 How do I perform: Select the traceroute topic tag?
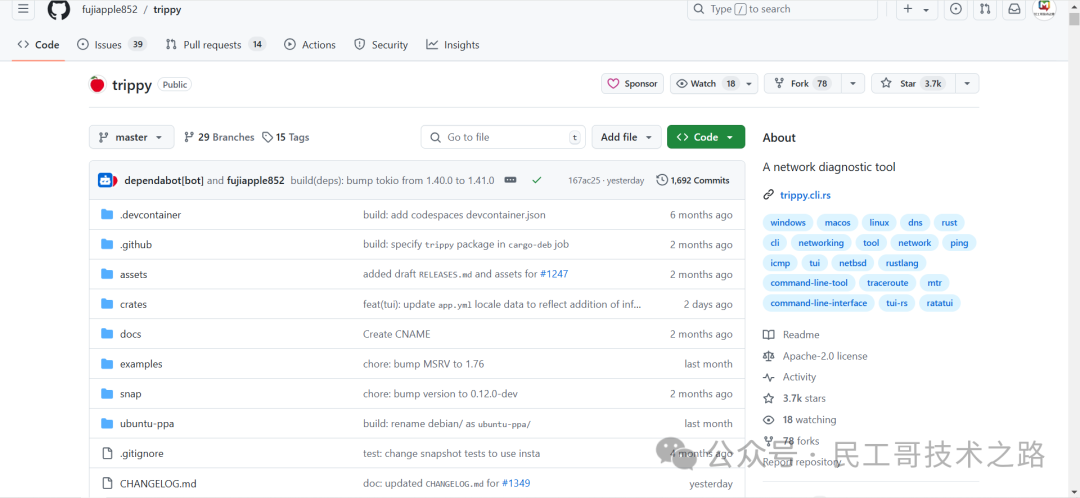click(x=887, y=283)
